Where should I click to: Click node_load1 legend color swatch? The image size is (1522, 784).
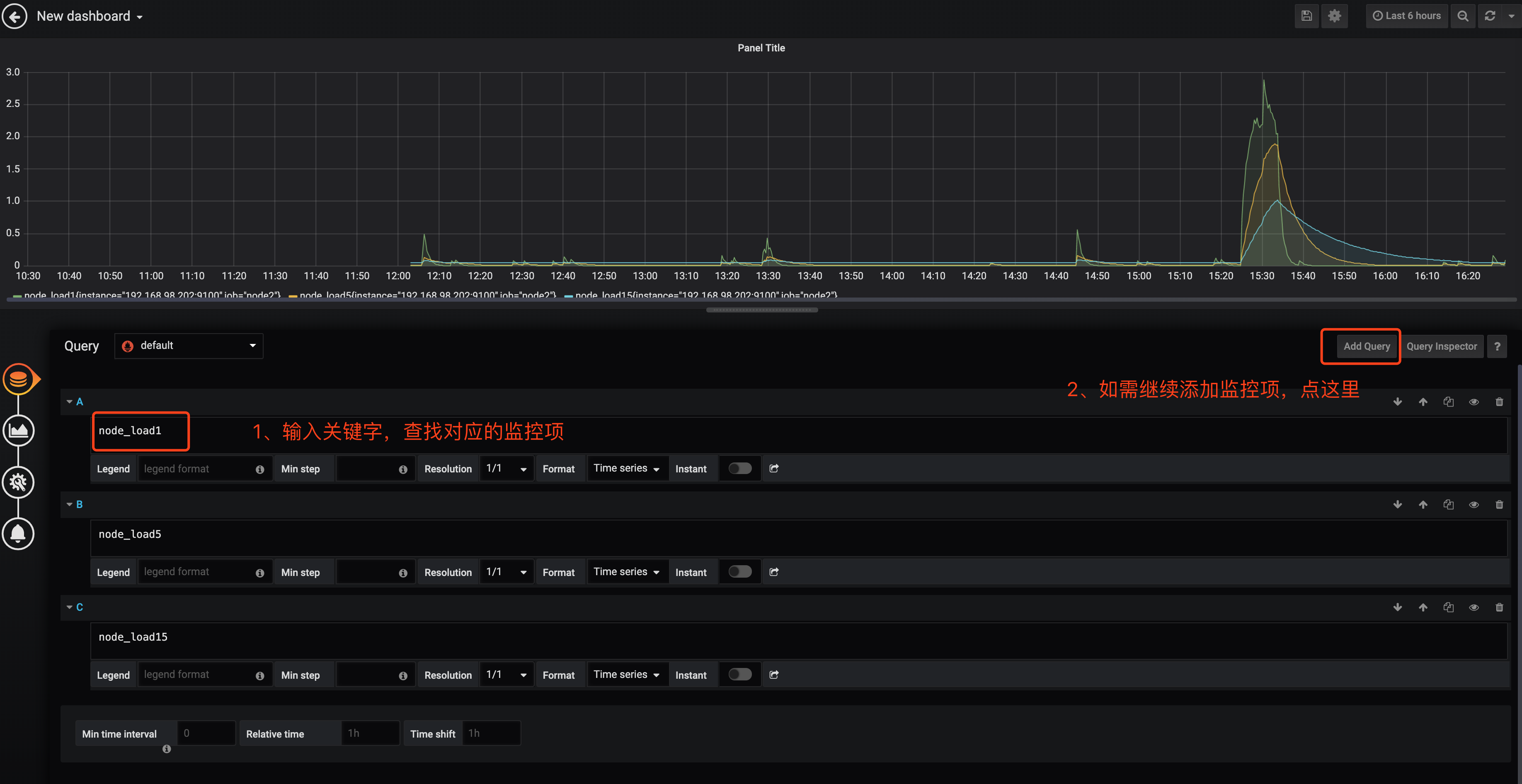coord(17,296)
